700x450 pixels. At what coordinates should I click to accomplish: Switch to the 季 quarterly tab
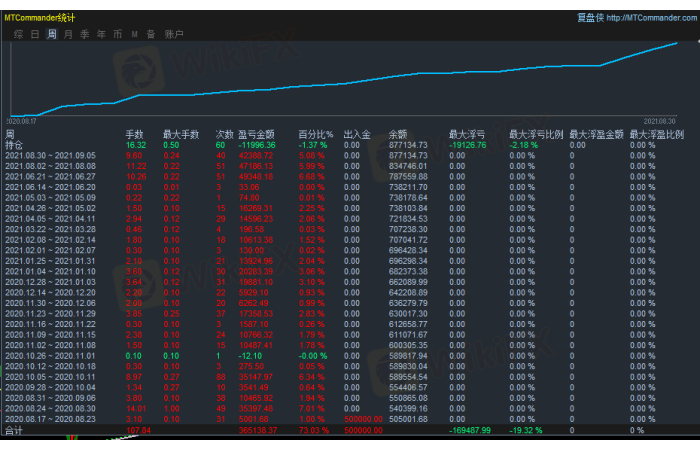pos(85,34)
